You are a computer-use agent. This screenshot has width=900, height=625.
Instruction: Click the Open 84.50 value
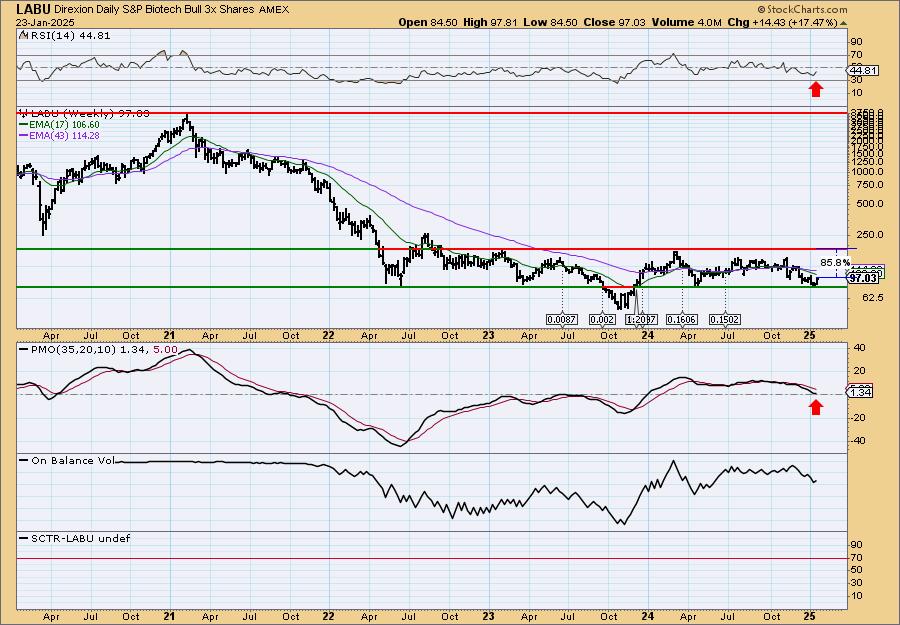pyautogui.click(x=428, y=22)
